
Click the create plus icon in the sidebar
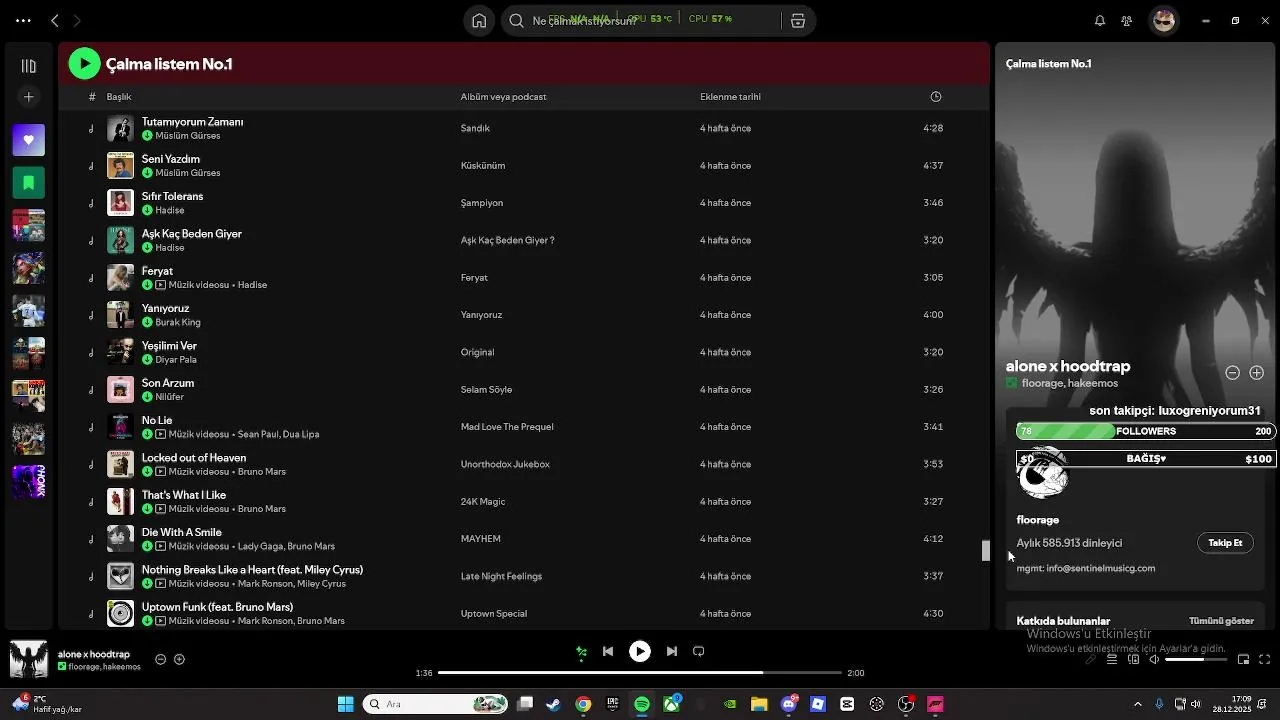(29, 97)
